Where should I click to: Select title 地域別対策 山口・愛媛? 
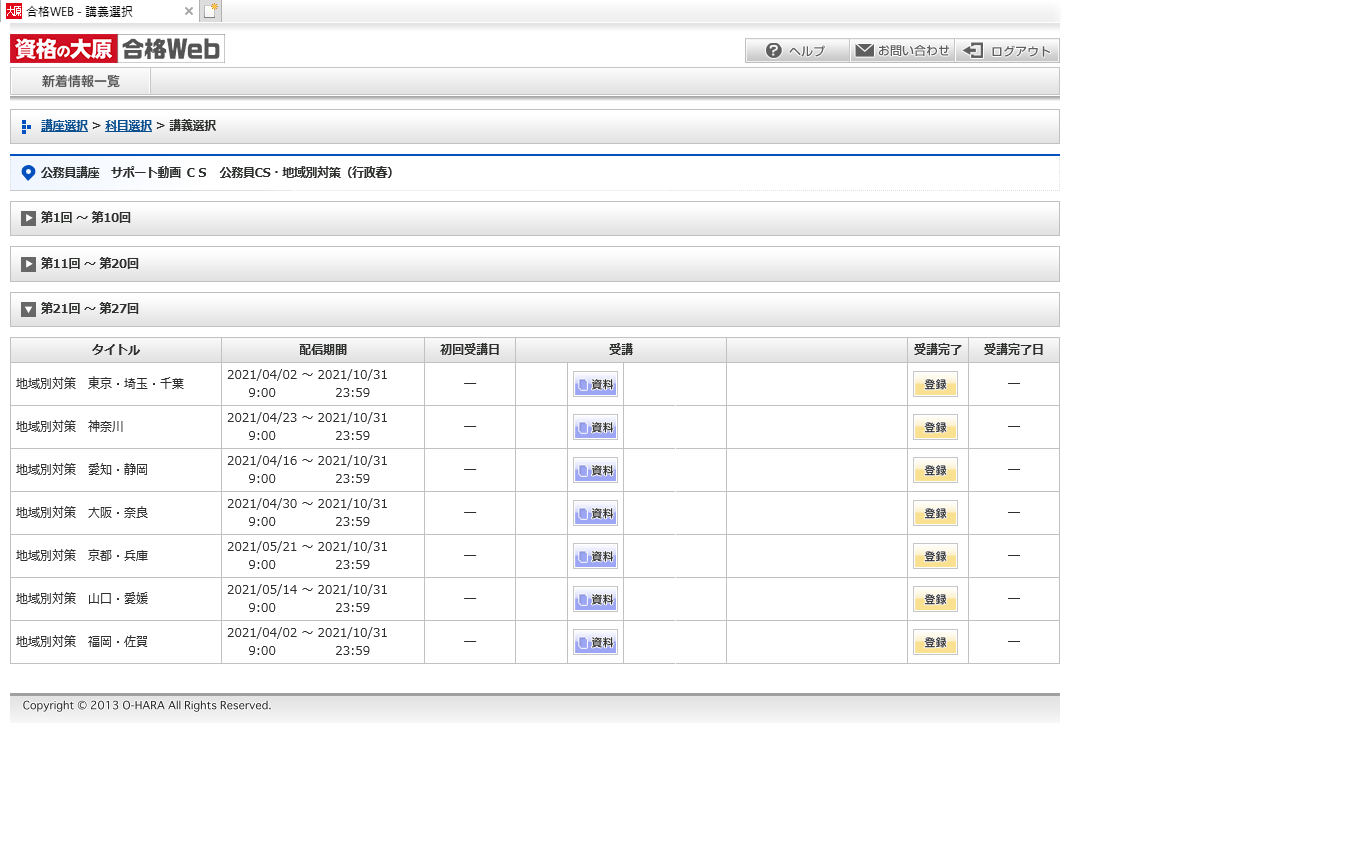pyautogui.click(x=82, y=599)
